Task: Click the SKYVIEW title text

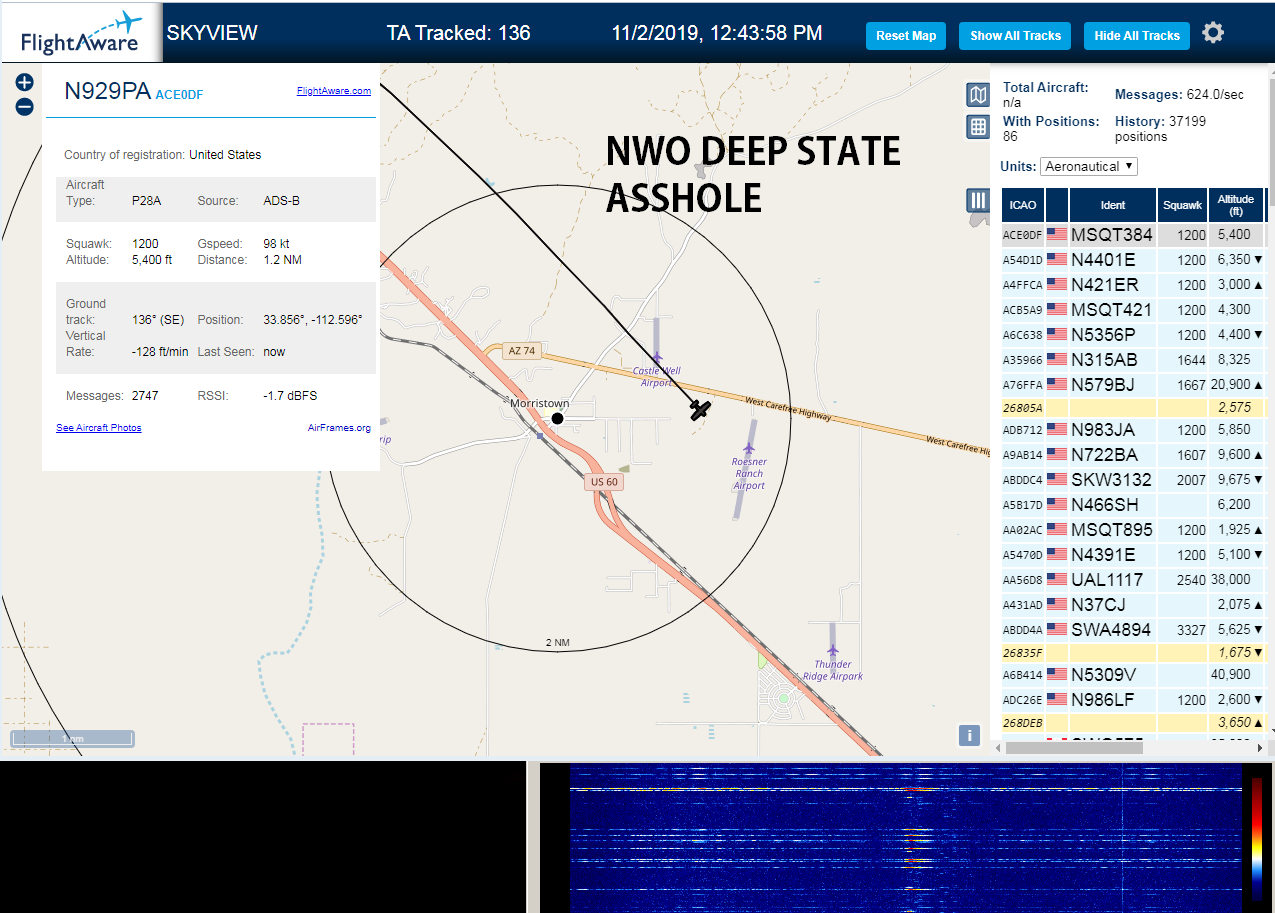Action: tap(212, 33)
